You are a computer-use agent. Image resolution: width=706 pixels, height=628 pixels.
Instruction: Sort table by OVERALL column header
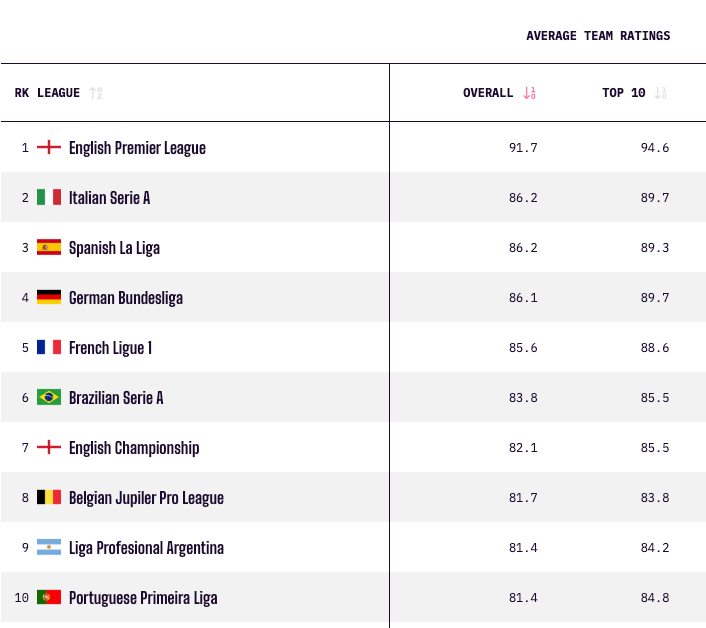488,93
